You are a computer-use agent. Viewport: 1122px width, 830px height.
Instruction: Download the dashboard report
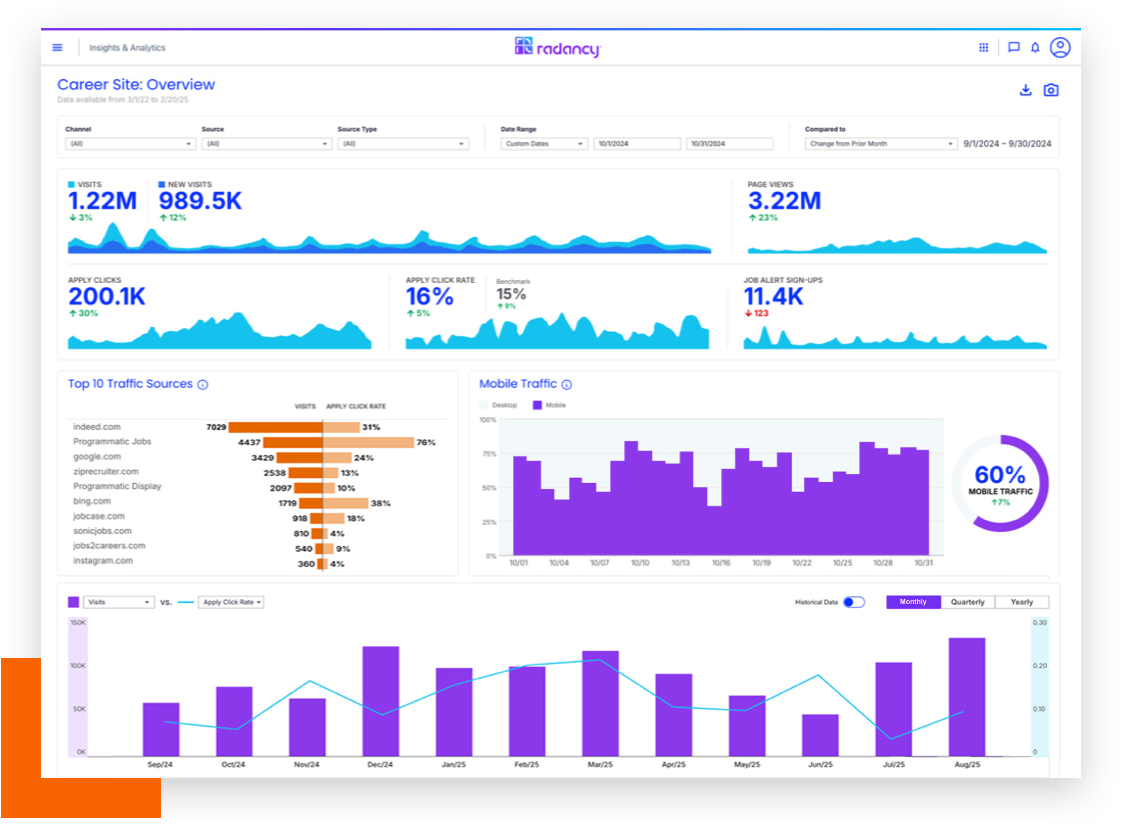1025,90
